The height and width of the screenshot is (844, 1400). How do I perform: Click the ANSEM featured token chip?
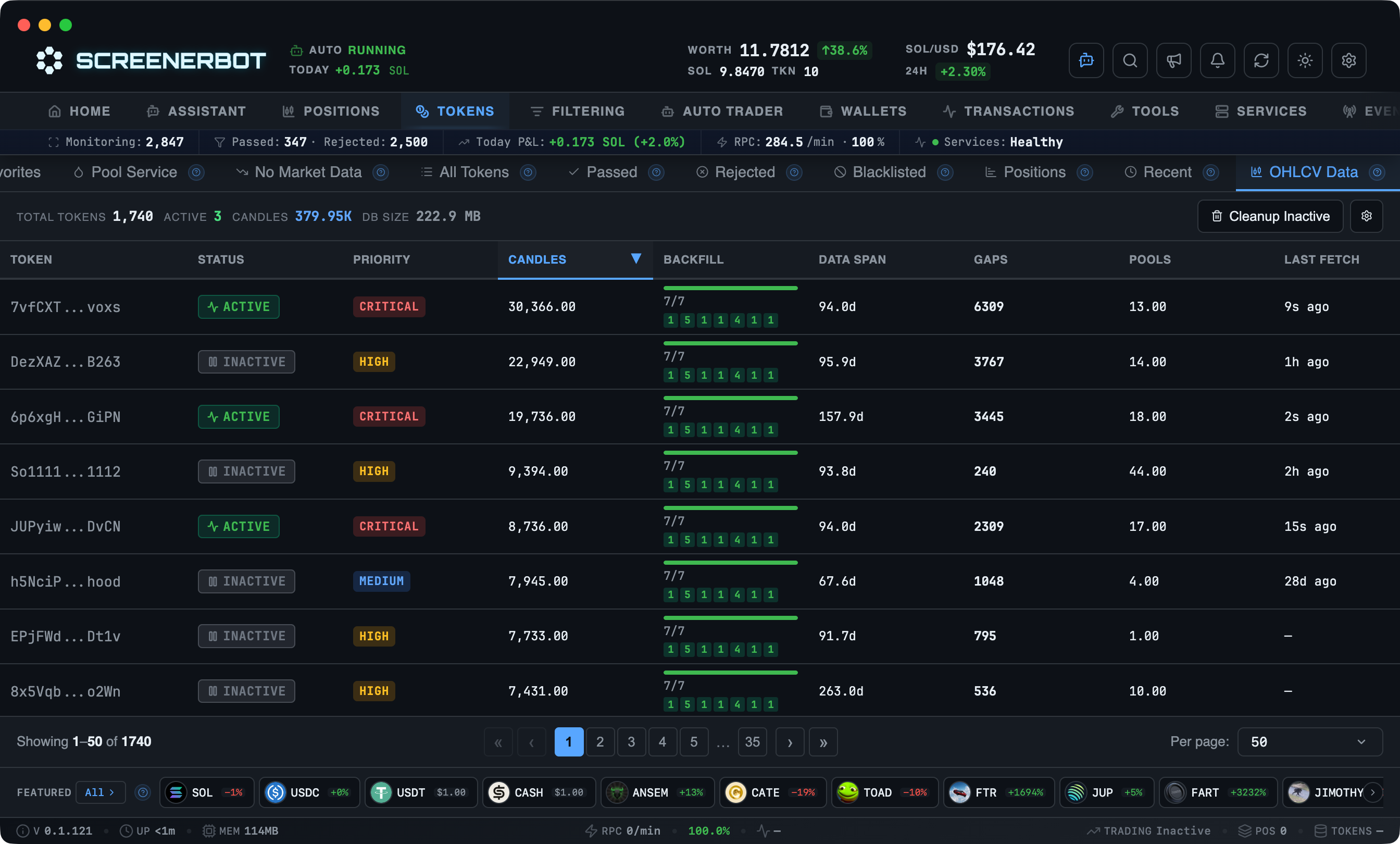(657, 792)
